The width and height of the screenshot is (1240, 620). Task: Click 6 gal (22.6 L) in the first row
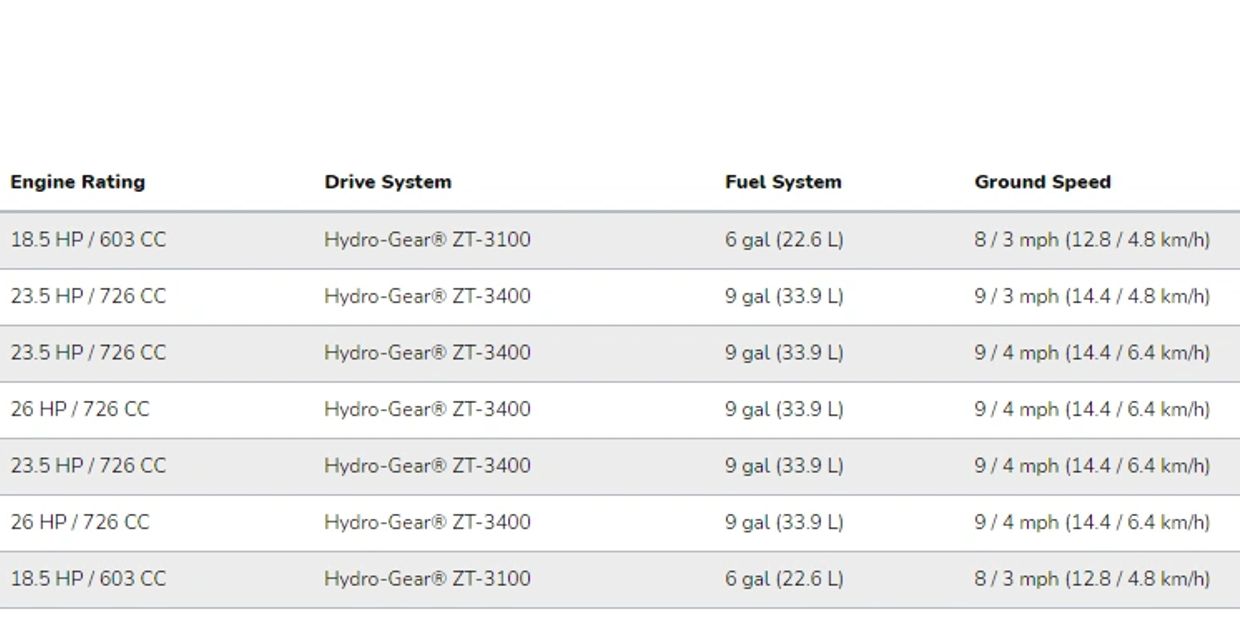coord(784,240)
